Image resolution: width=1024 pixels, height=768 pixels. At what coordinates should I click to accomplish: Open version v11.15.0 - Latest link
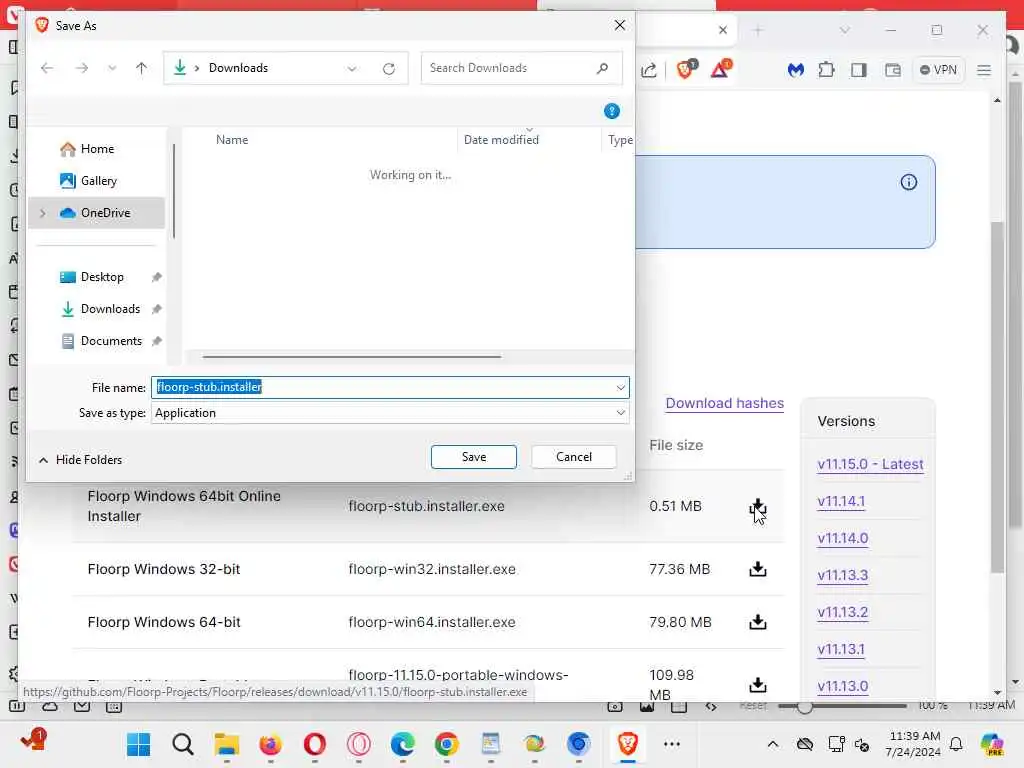[870, 464]
